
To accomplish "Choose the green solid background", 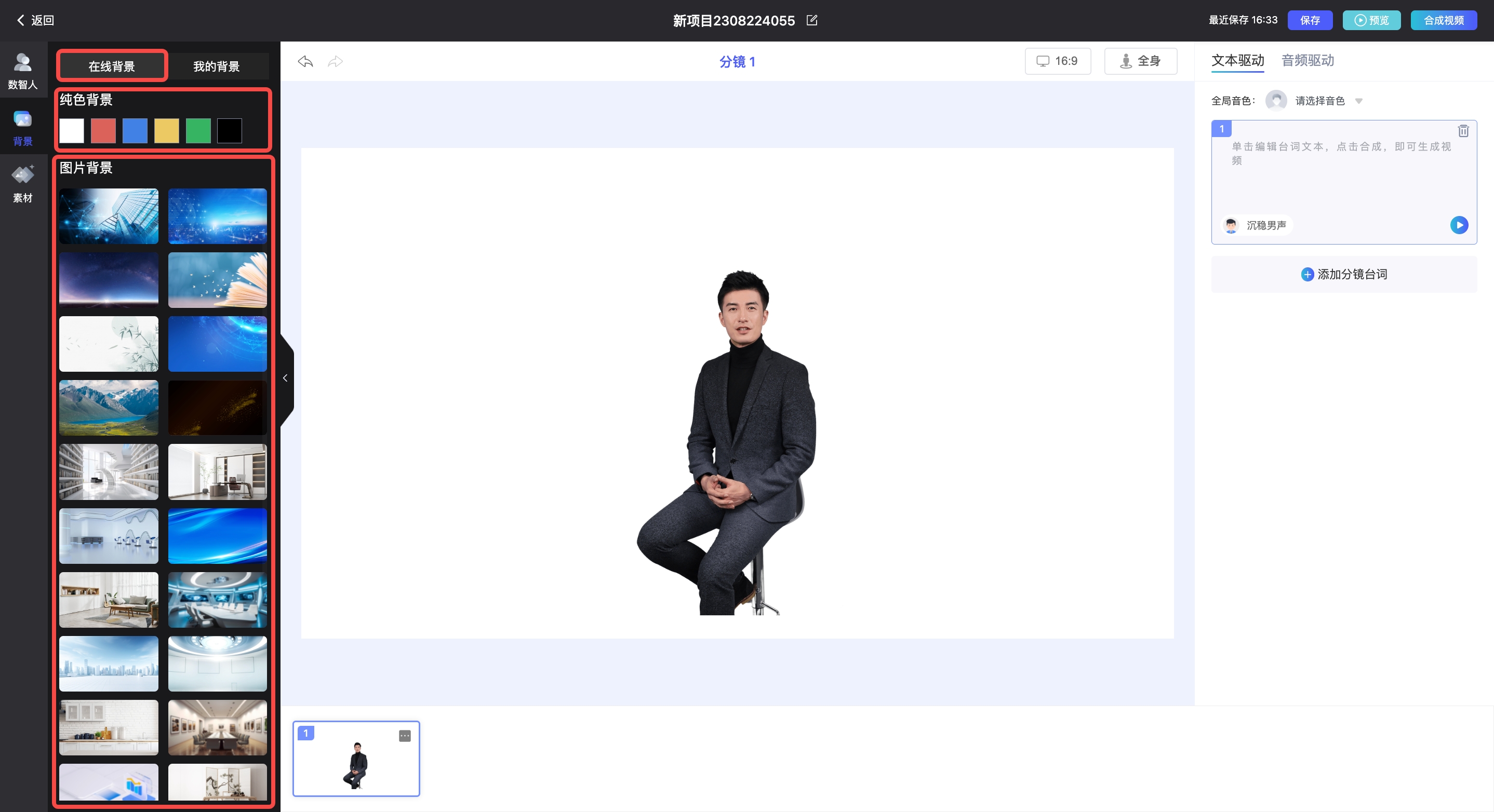I will [198, 130].
